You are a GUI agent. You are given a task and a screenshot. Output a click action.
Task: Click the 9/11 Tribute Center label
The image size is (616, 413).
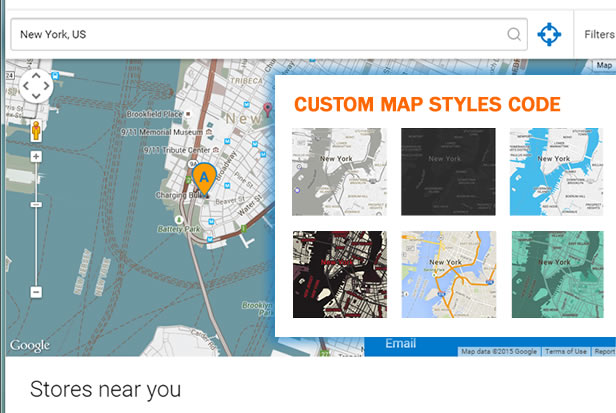pyautogui.click(x=177, y=150)
